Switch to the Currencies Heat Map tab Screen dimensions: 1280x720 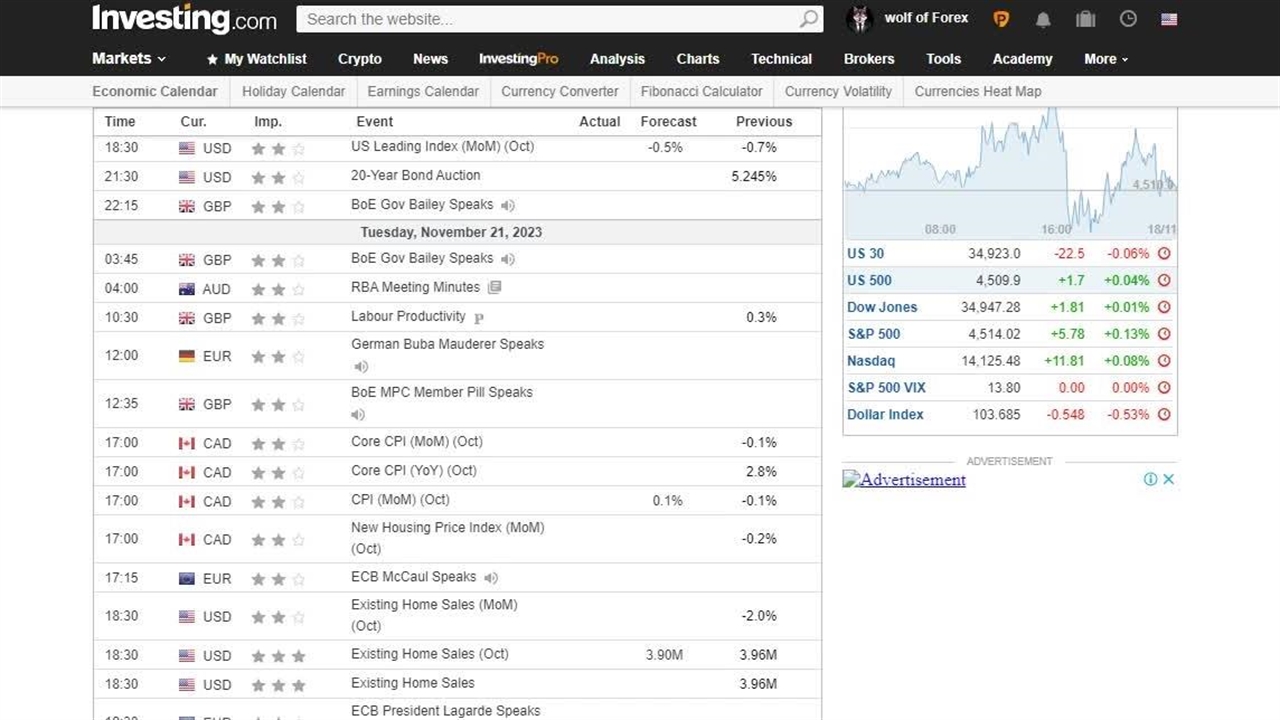pos(977,91)
